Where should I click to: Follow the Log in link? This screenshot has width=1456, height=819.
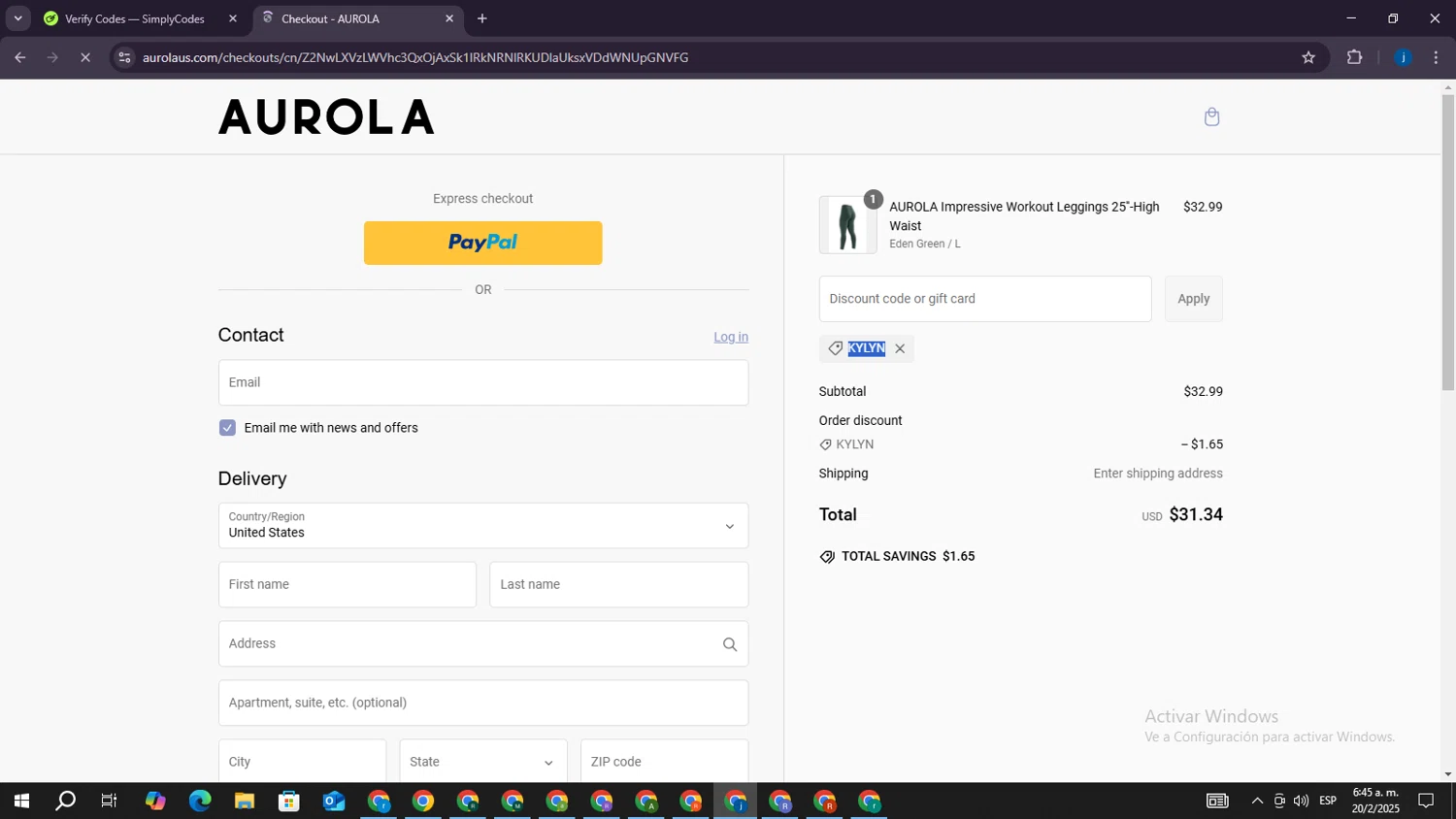click(731, 337)
